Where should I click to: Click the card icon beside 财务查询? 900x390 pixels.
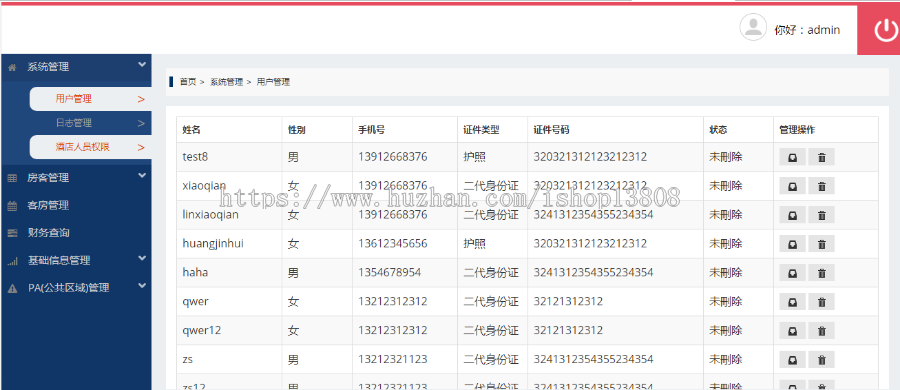click(x=12, y=233)
